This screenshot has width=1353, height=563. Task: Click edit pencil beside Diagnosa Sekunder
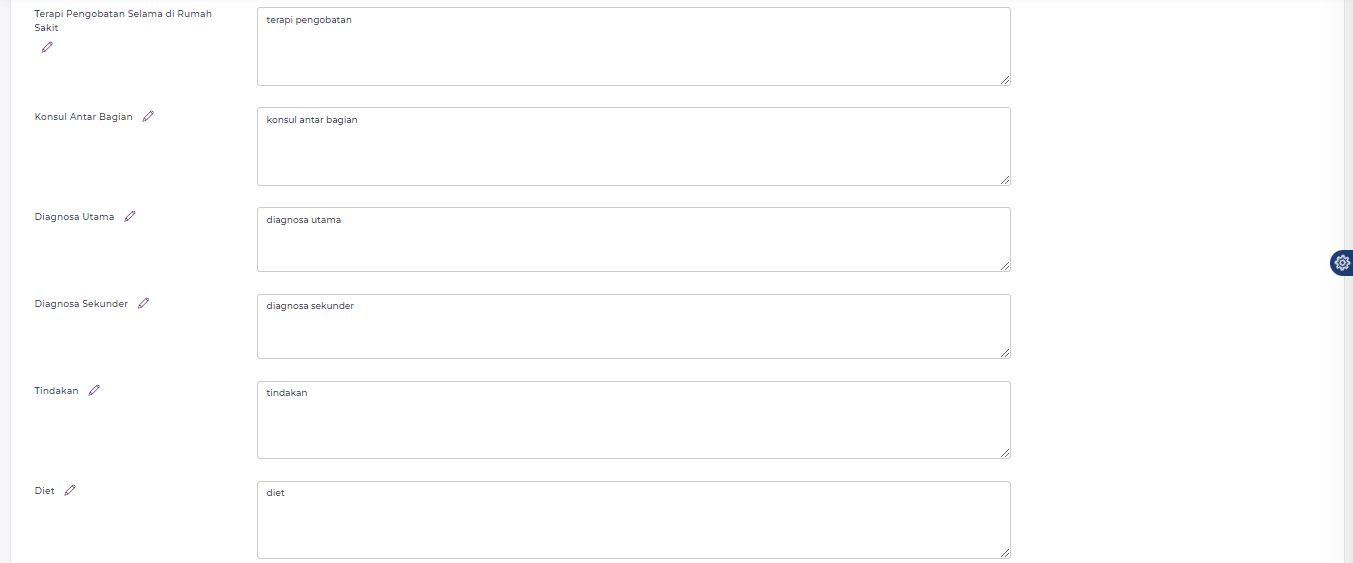click(143, 303)
